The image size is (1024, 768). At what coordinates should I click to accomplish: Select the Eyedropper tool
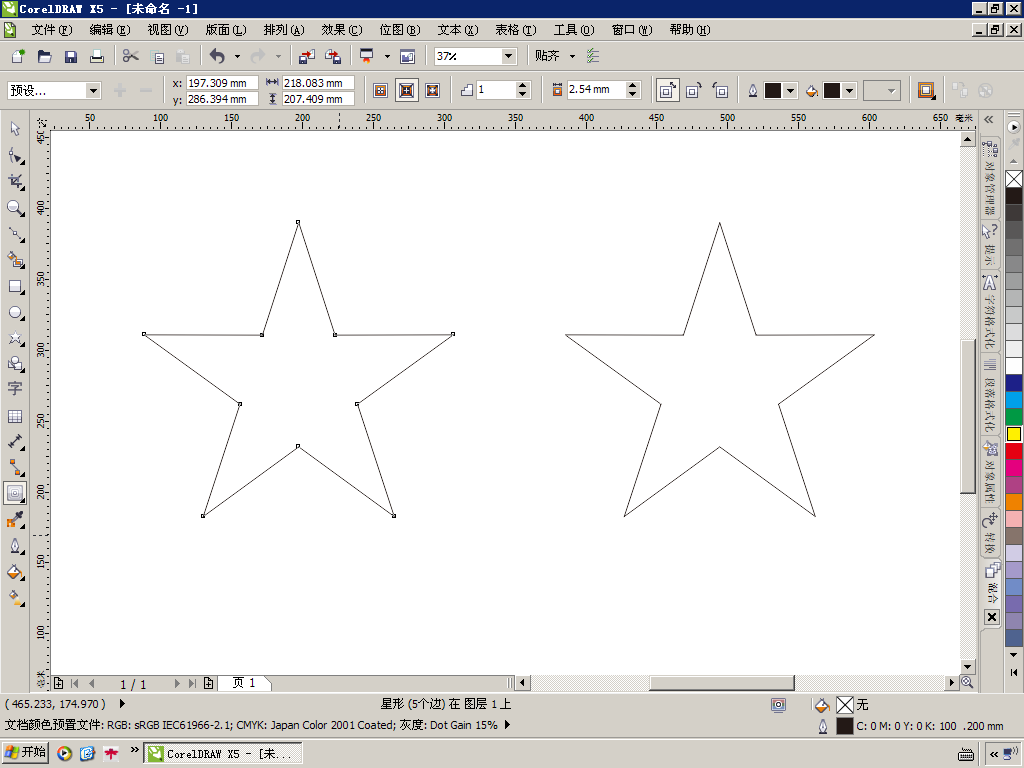[x=15, y=520]
